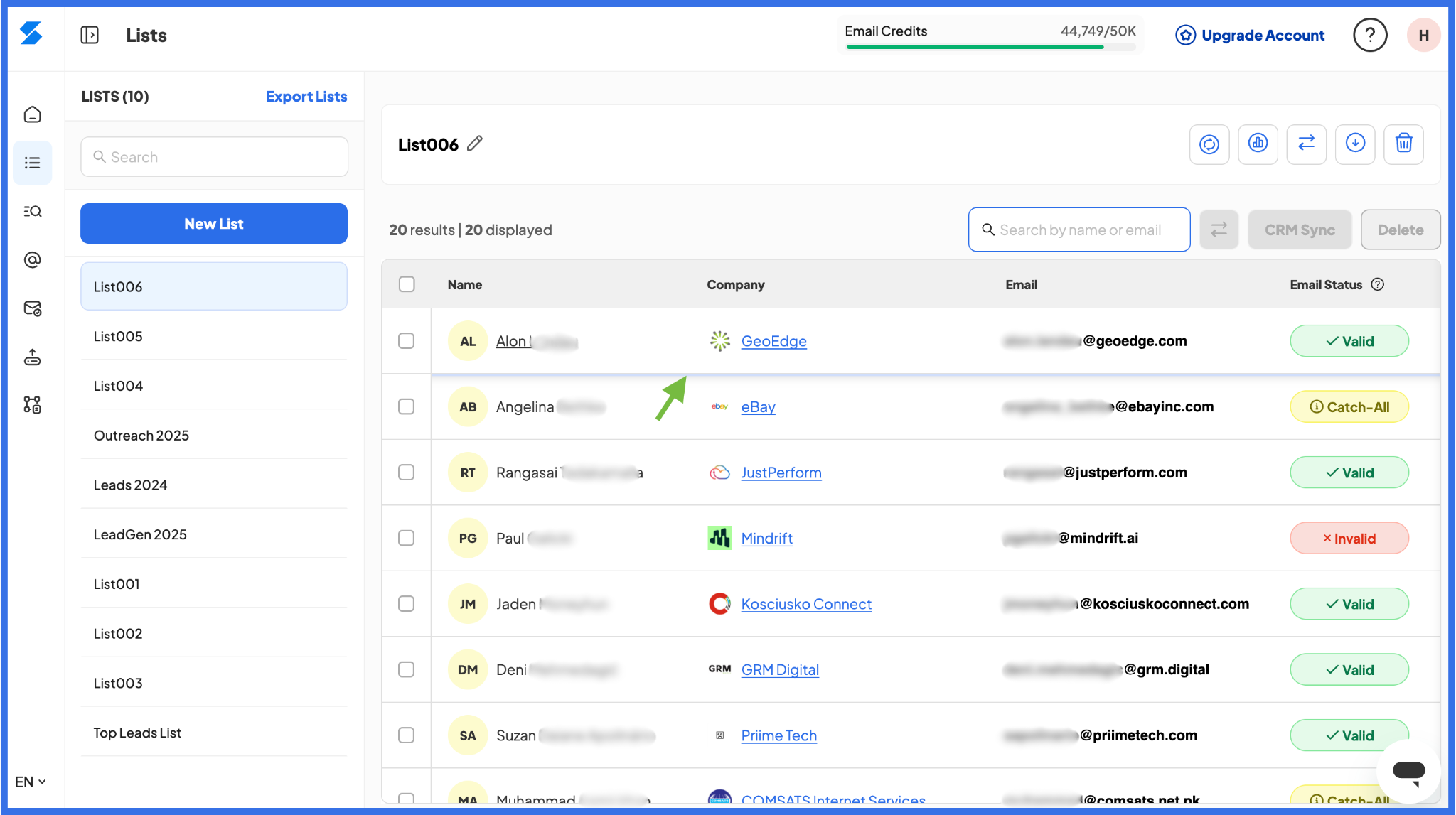Click the lists Search field
Screen dimensions: 1456x815
tap(214, 157)
